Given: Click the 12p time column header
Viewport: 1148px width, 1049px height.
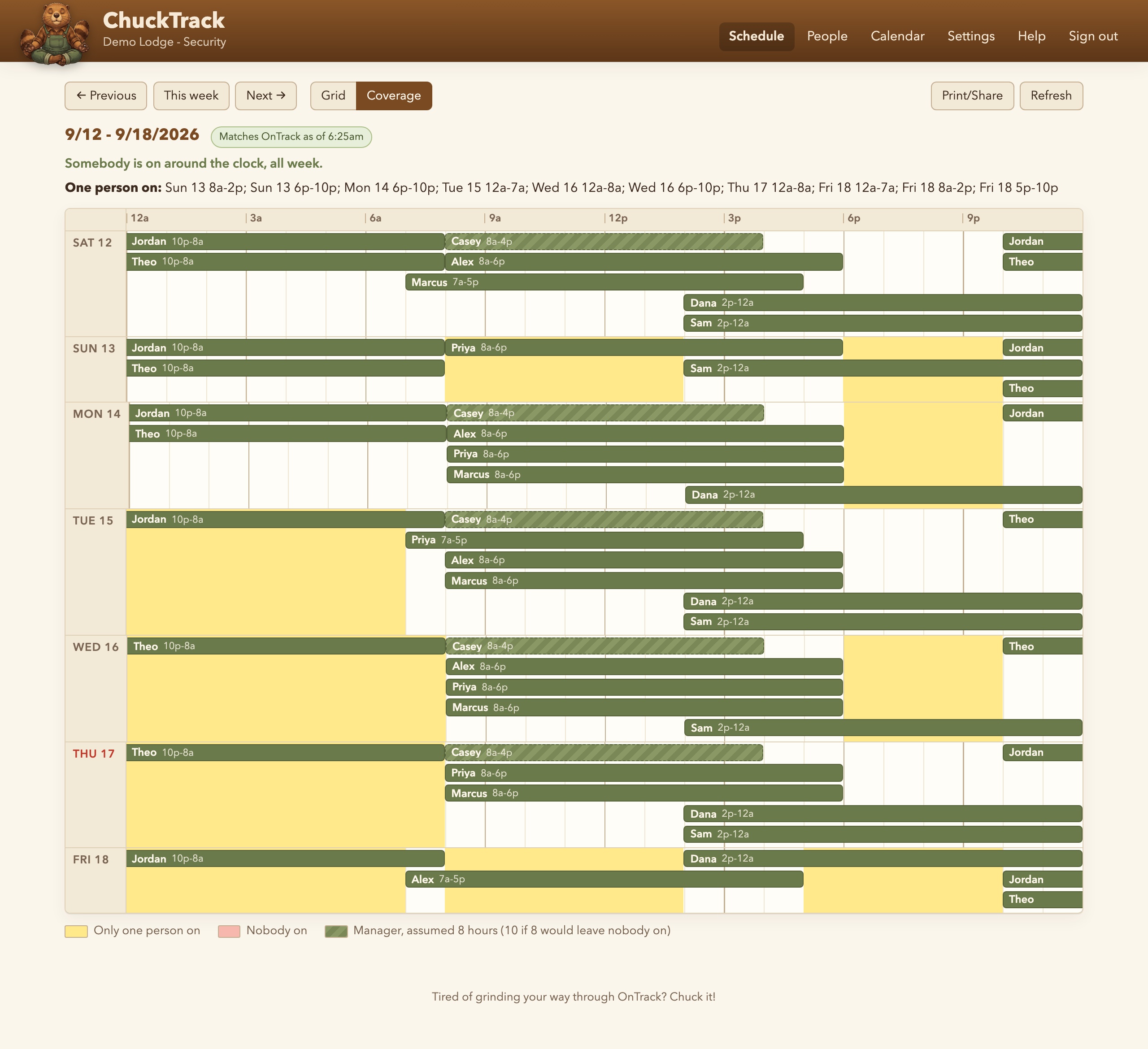Looking at the screenshot, I should point(618,218).
